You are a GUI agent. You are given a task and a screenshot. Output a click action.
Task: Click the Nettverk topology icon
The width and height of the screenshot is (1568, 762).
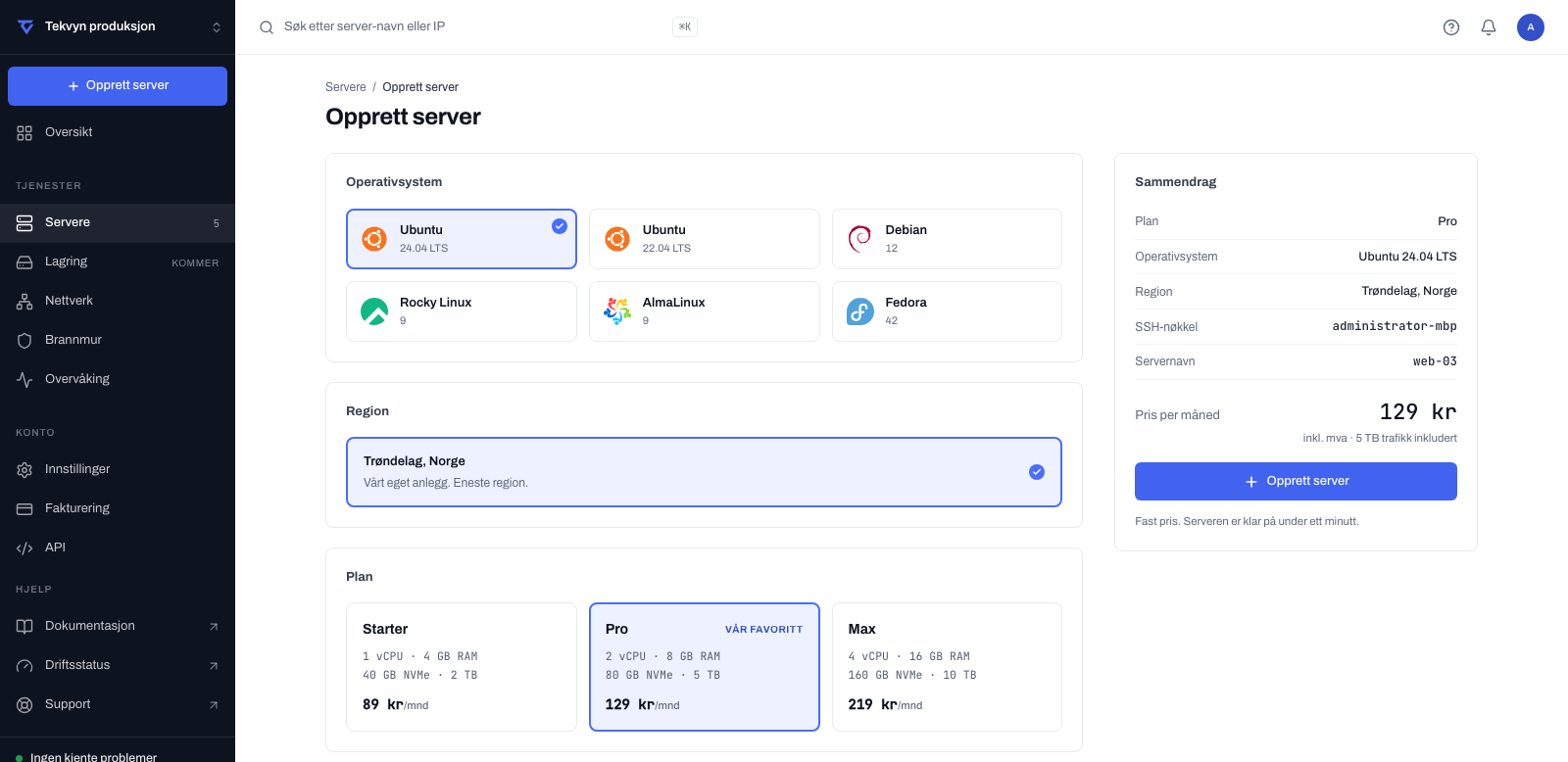[24, 302]
